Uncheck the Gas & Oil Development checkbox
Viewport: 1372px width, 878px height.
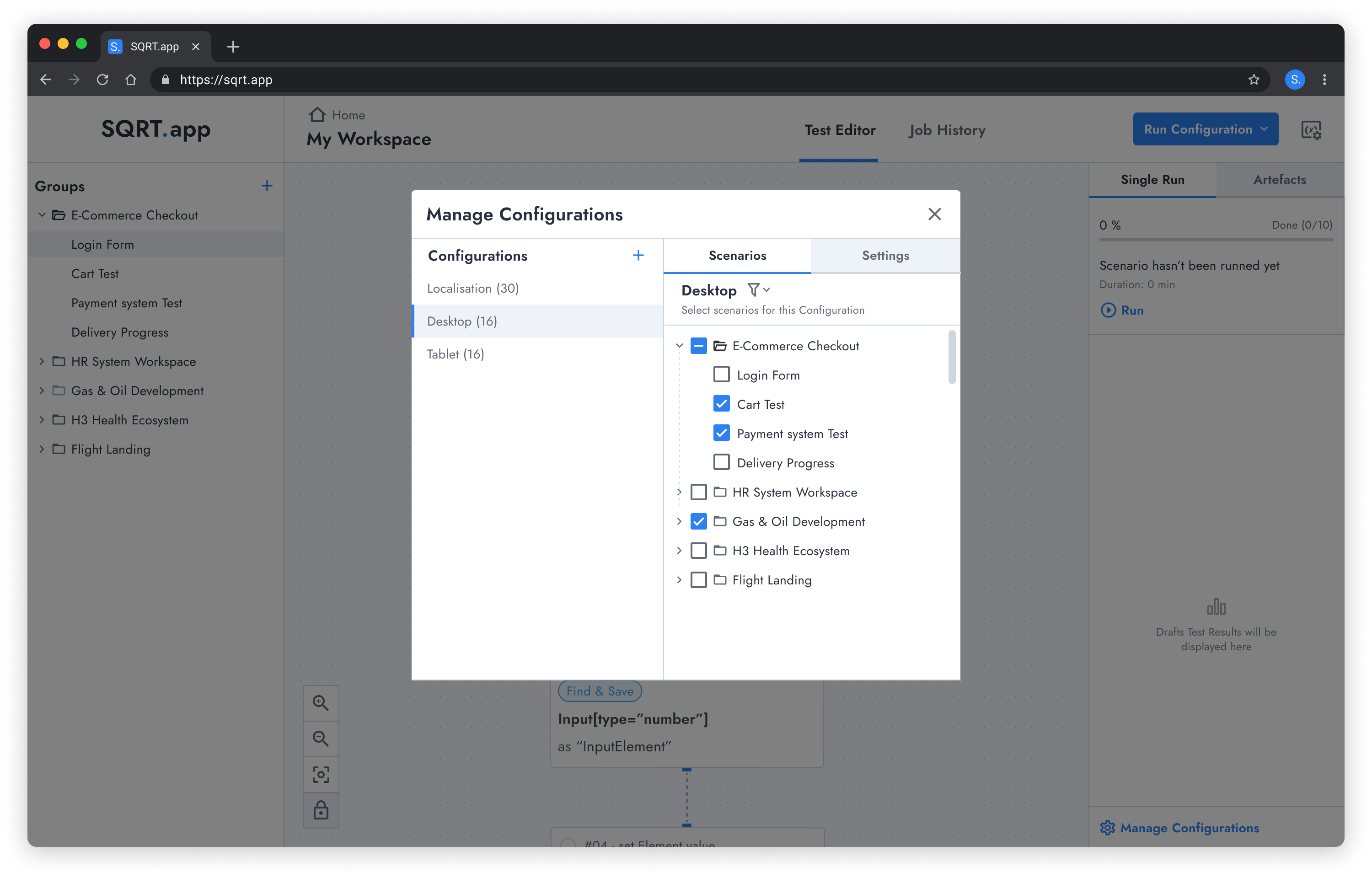pyautogui.click(x=699, y=521)
